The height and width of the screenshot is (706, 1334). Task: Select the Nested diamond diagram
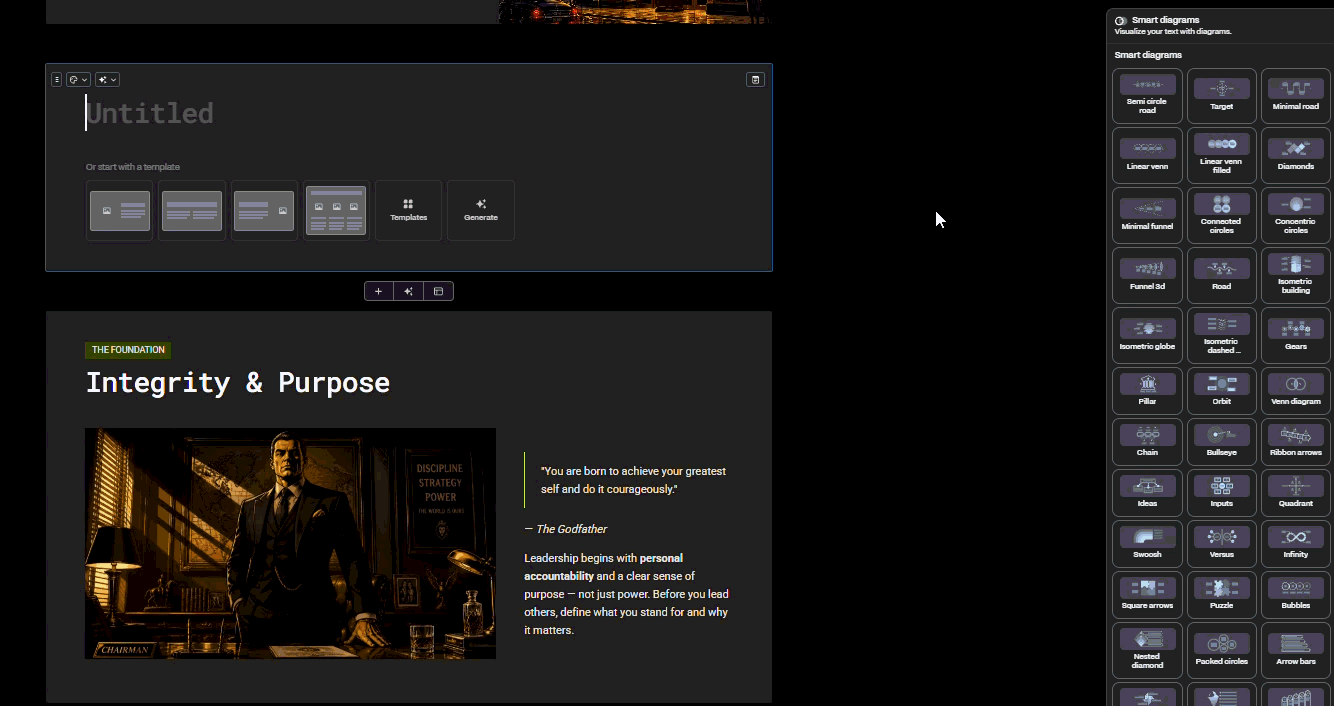tap(1147, 650)
